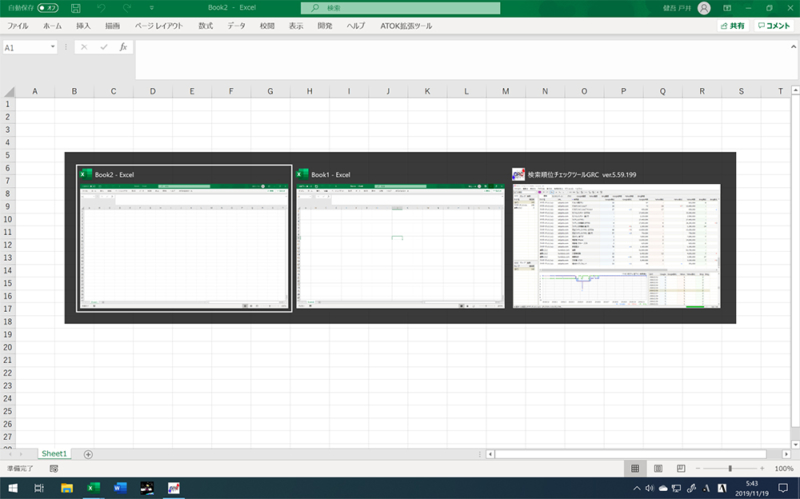Screen dimensions: 800x499
Task: Switch to the 描画 ribbon tab
Action: pyautogui.click(x=112, y=26)
